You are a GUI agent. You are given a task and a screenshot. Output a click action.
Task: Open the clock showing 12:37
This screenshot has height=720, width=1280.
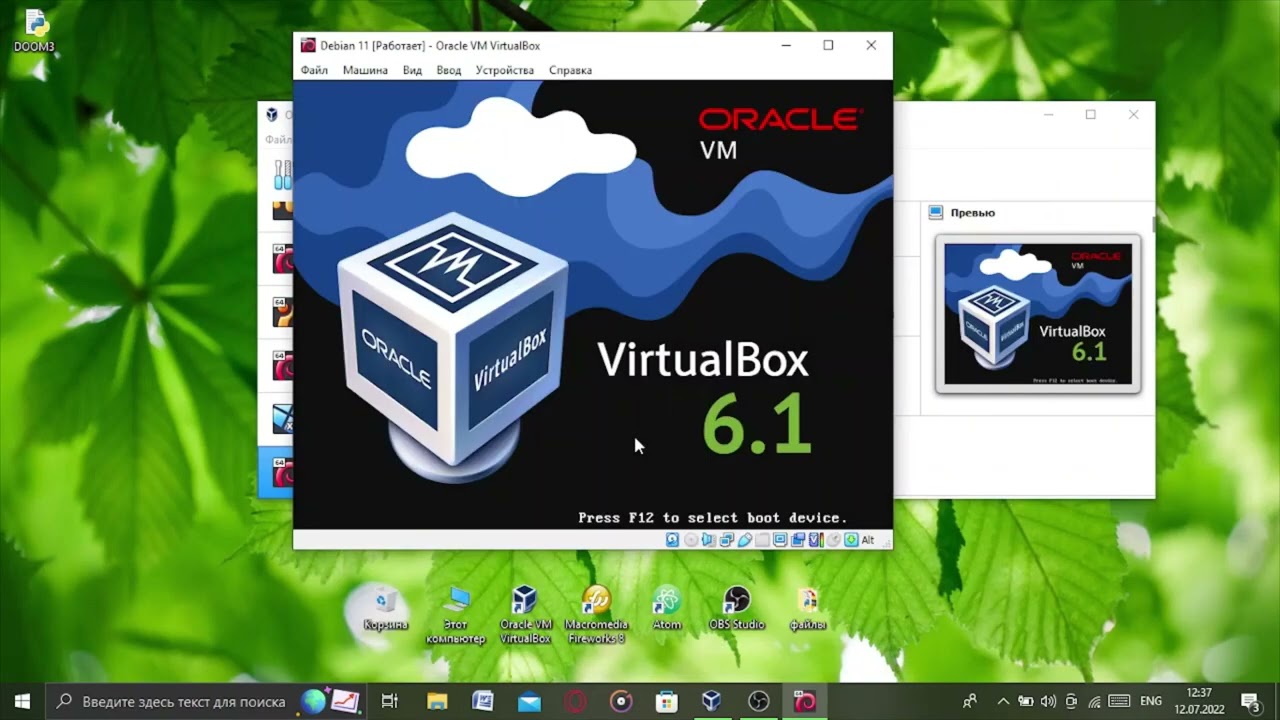click(x=1199, y=701)
